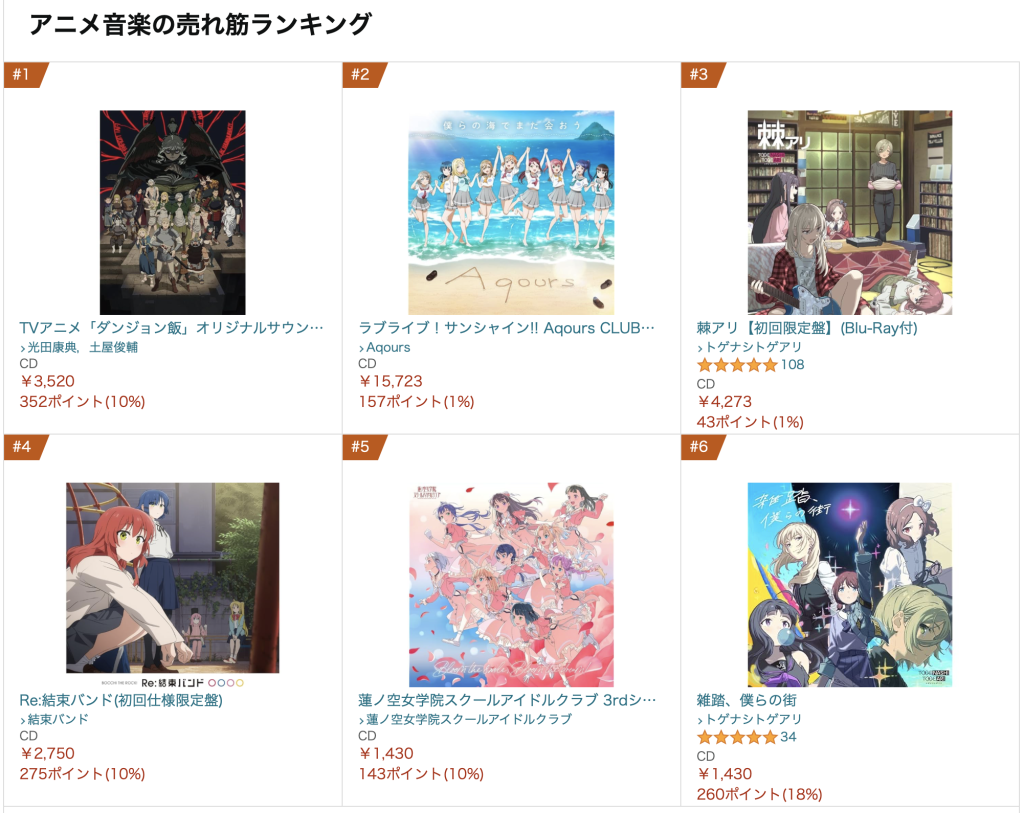Image resolution: width=1024 pixels, height=813 pixels.
Task: Click the ￥15,723 price
Action: pos(391,381)
